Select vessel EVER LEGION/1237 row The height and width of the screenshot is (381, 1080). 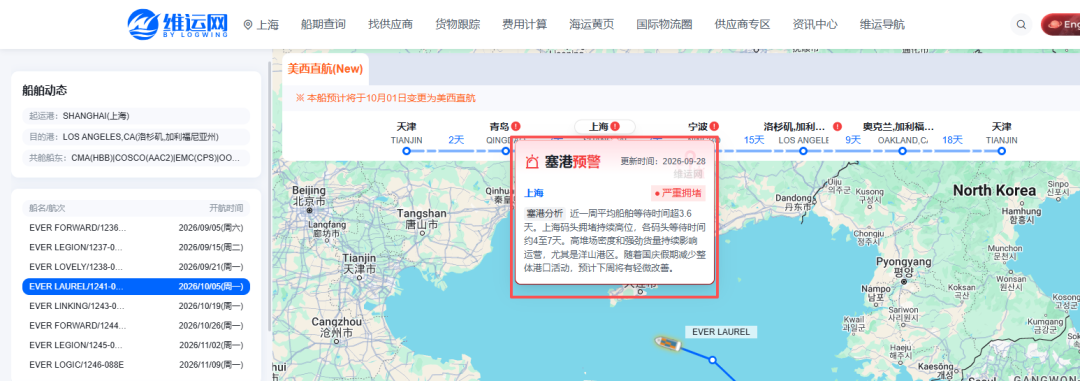136,247
